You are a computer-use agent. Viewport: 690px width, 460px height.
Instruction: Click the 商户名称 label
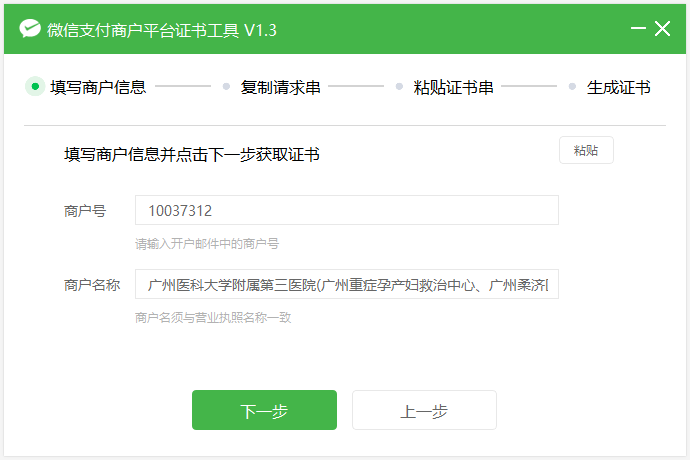pos(92,285)
